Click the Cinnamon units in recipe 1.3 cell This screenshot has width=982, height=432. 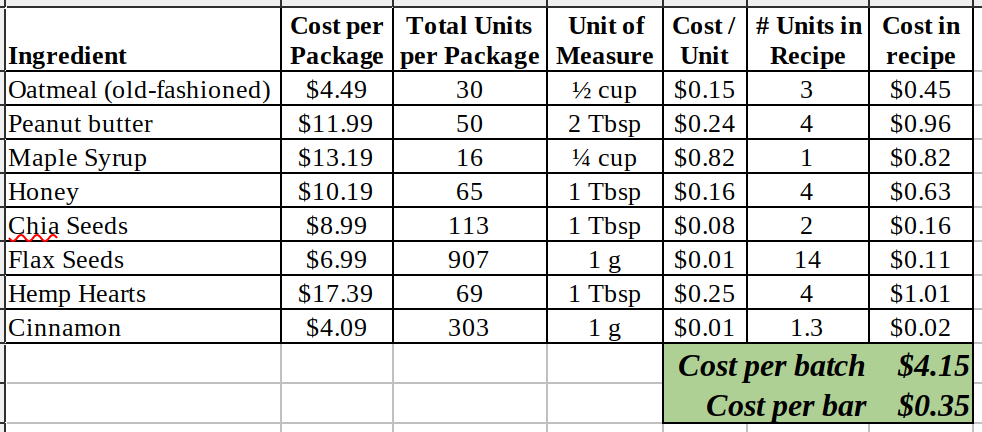tap(807, 326)
